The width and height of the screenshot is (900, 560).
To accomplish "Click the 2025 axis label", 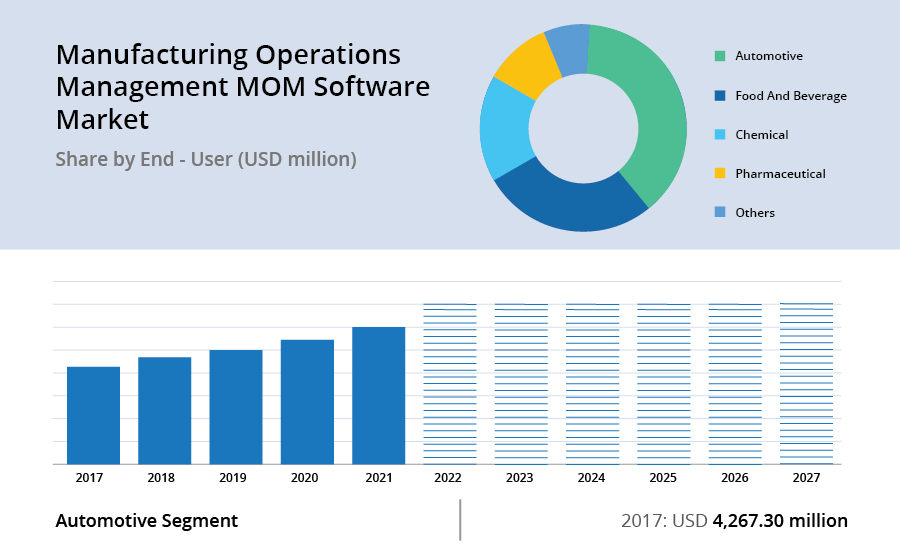I will point(663,477).
